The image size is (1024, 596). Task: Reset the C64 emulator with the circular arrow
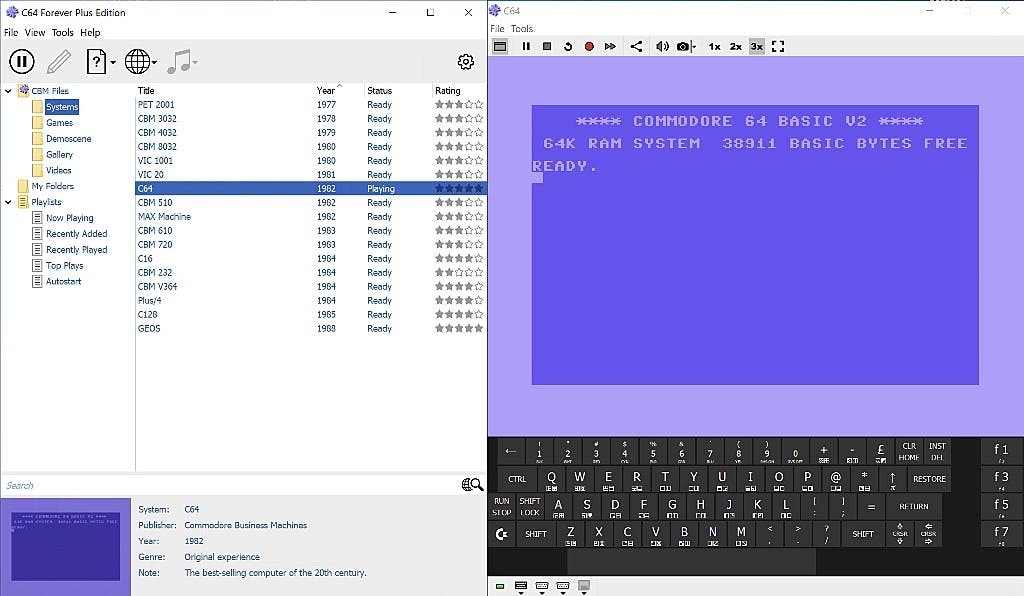568,46
